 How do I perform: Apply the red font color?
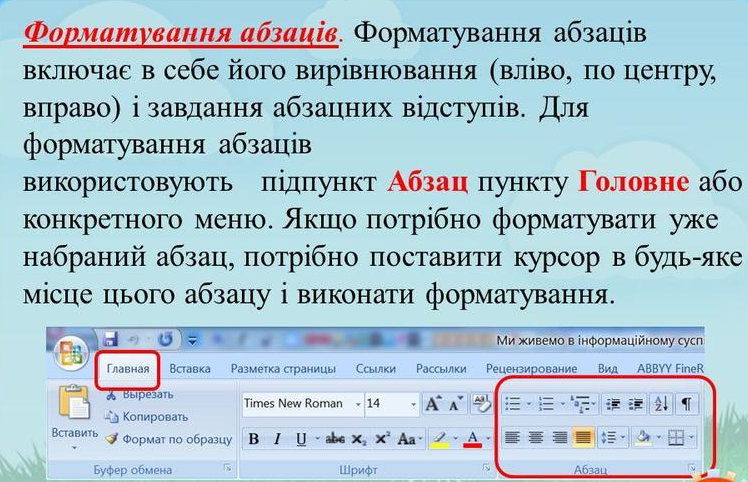472,439
